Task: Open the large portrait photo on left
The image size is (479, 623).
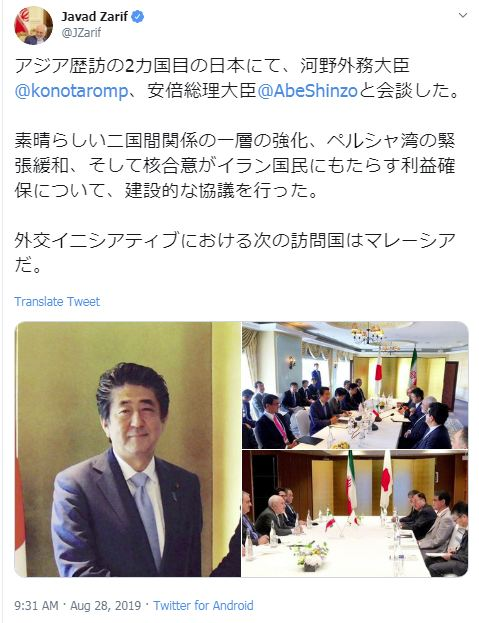Action: [x=127, y=449]
